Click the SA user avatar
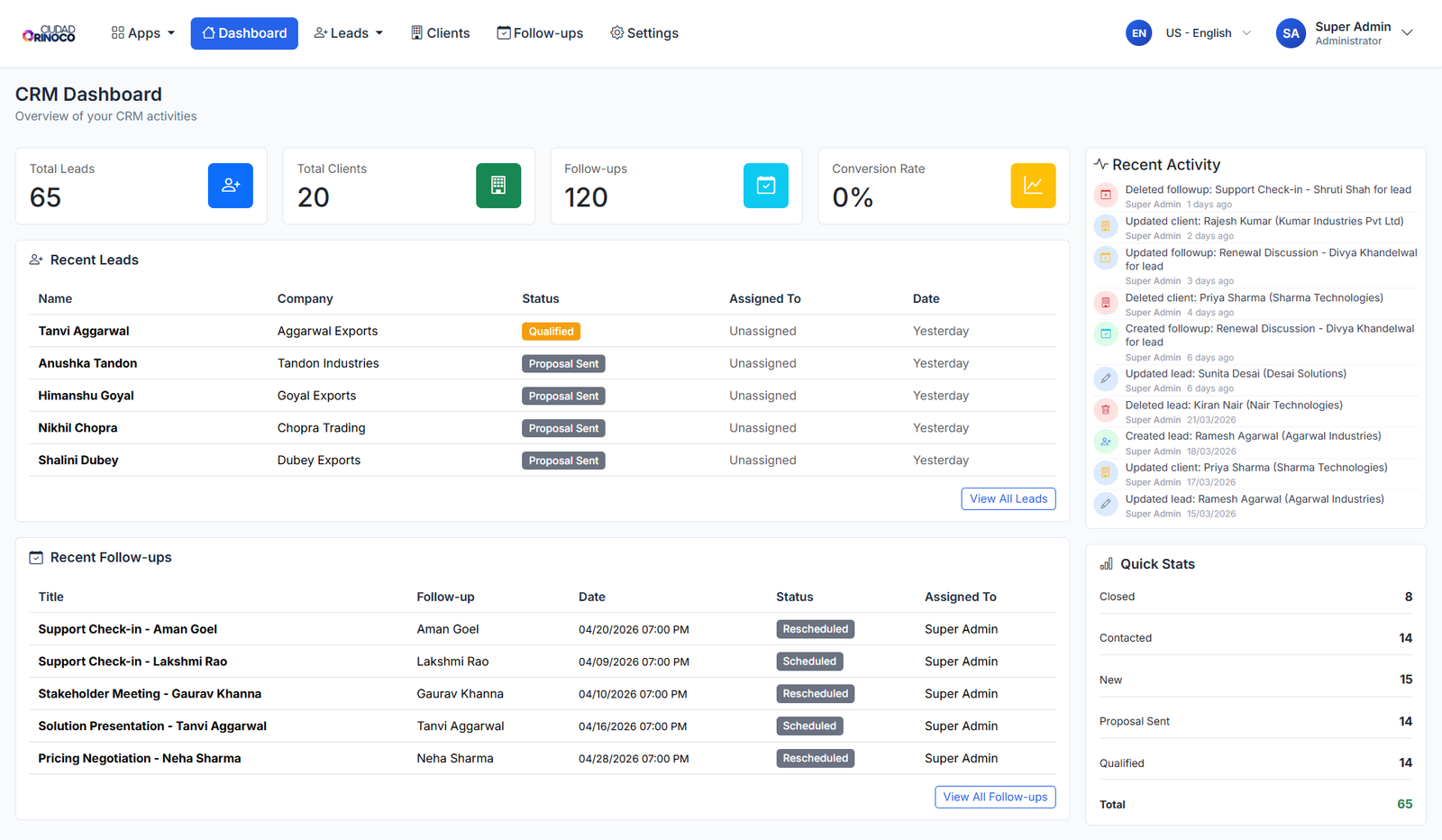1442x840 pixels. click(x=1290, y=33)
